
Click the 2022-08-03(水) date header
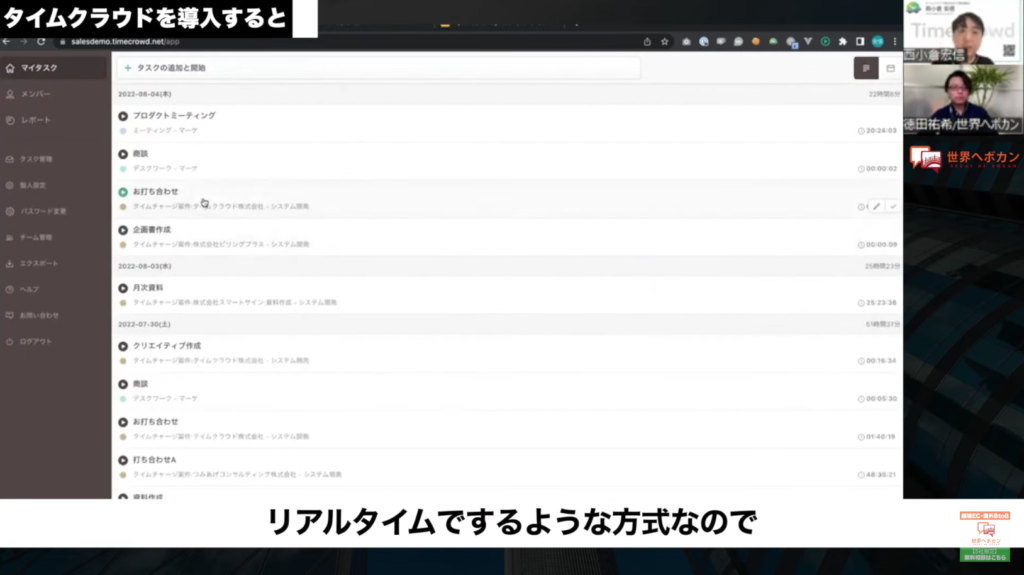click(144, 267)
